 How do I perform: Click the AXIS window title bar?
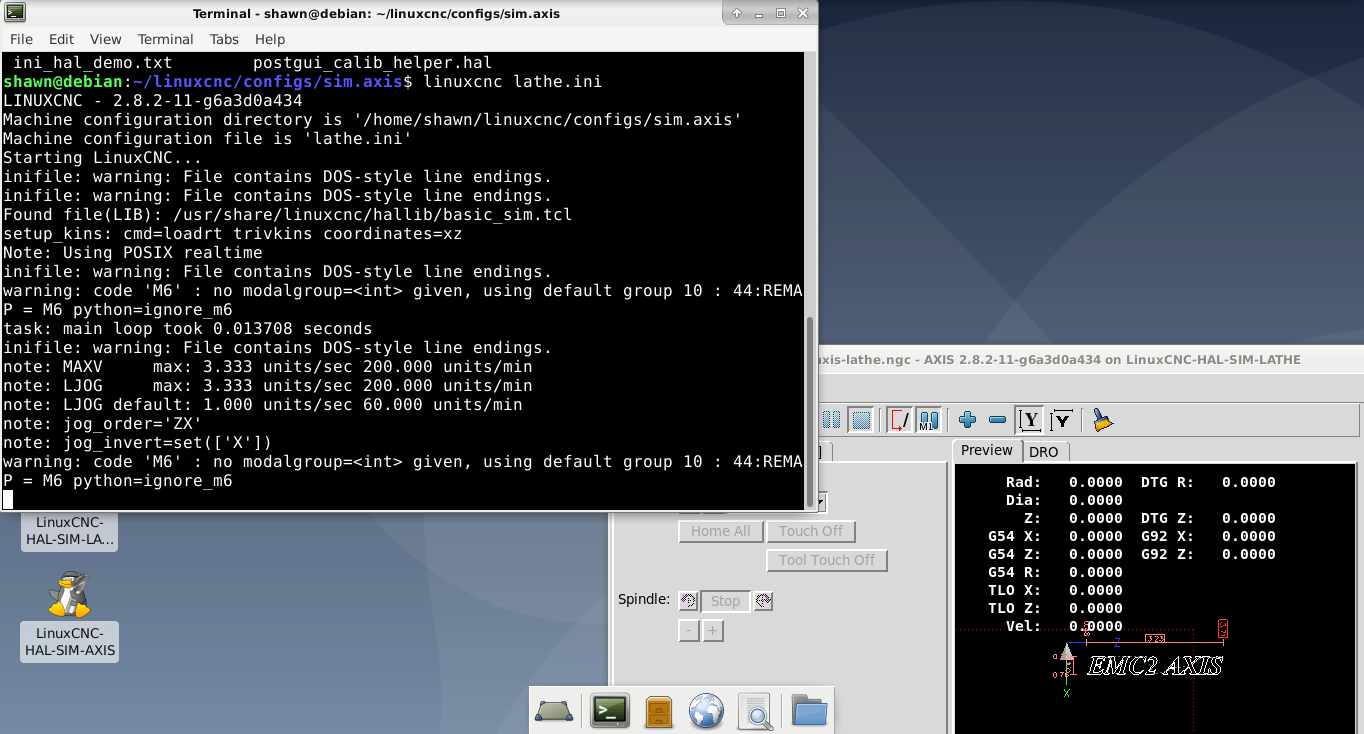[x=1090, y=359]
